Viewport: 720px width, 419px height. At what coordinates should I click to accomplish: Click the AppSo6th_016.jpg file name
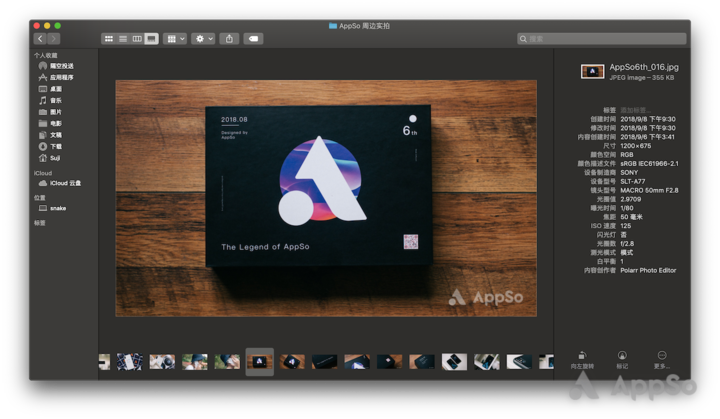pyautogui.click(x=644, y=67)
